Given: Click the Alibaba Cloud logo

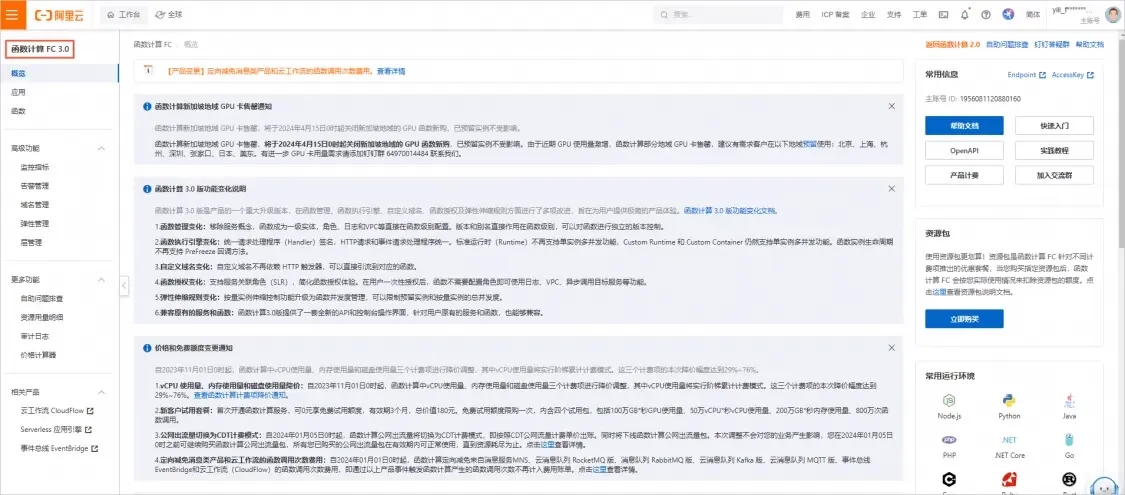Looking at the screenshot, I should [x=57, y=14].
